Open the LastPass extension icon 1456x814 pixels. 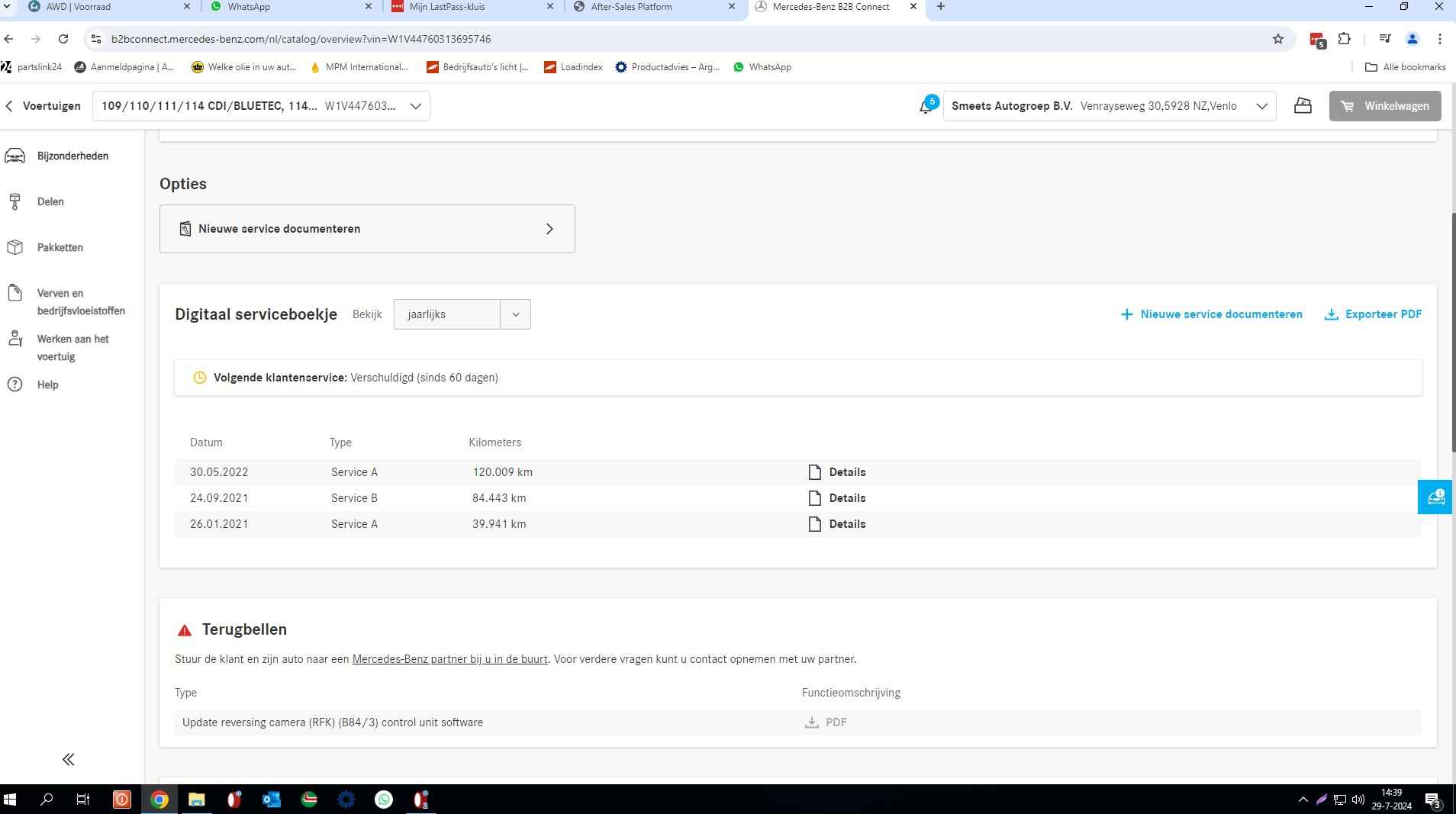[x=1317, y=40]
